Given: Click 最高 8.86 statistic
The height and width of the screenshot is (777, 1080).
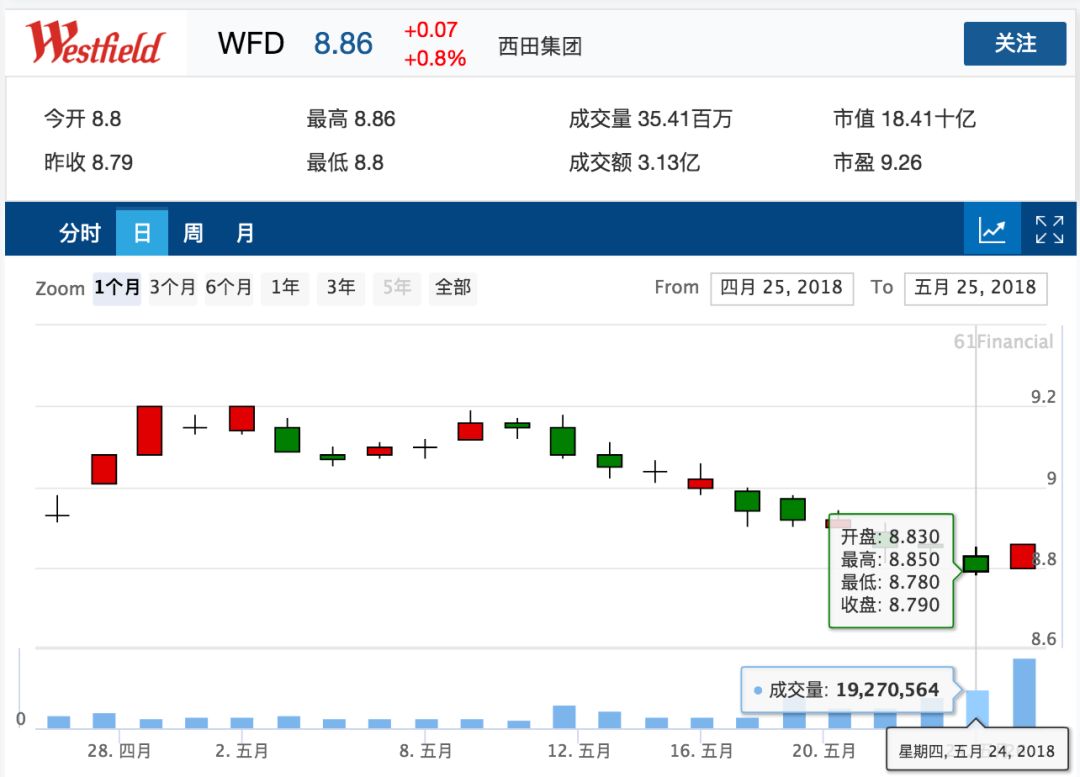Looking at the screenshot, I should (x=351, y=118).
